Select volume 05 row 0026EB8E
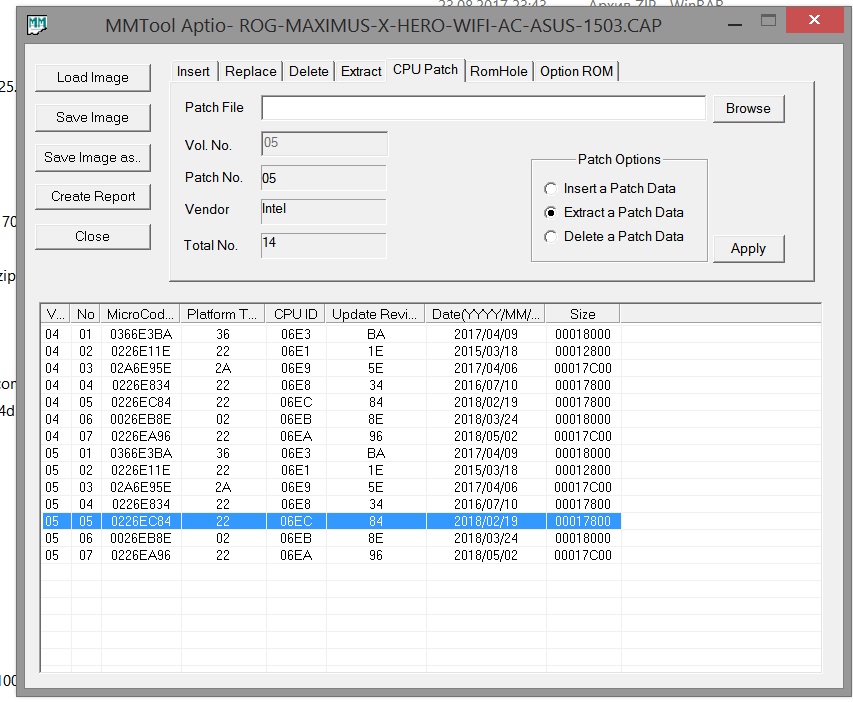The width and height of the screenshot is (853, 702). pos(331,538)
